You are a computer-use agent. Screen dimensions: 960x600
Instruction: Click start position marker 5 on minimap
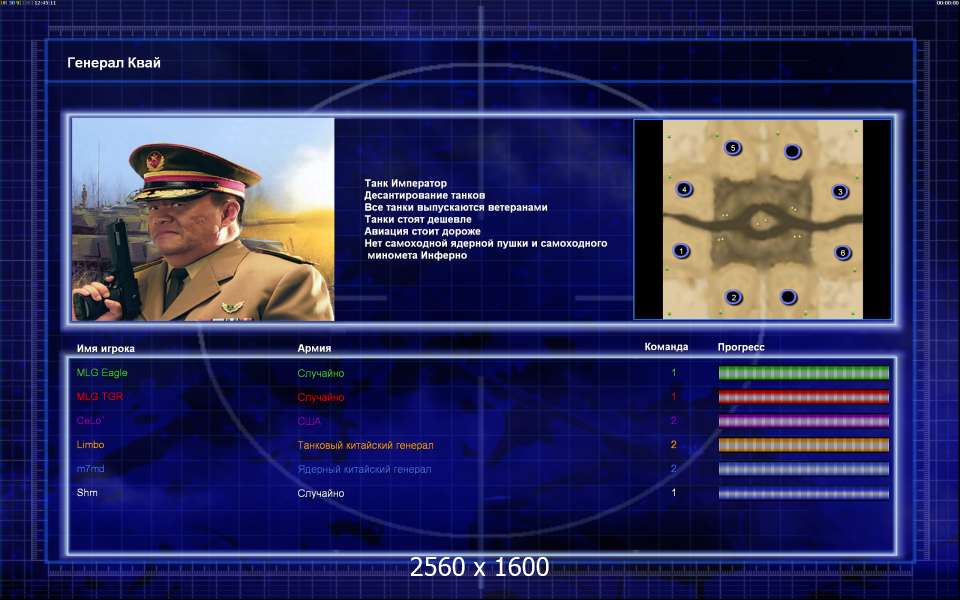pos(732,148)
